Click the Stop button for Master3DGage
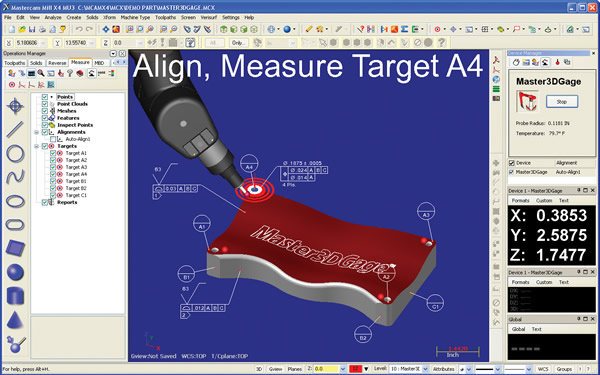 561,102
